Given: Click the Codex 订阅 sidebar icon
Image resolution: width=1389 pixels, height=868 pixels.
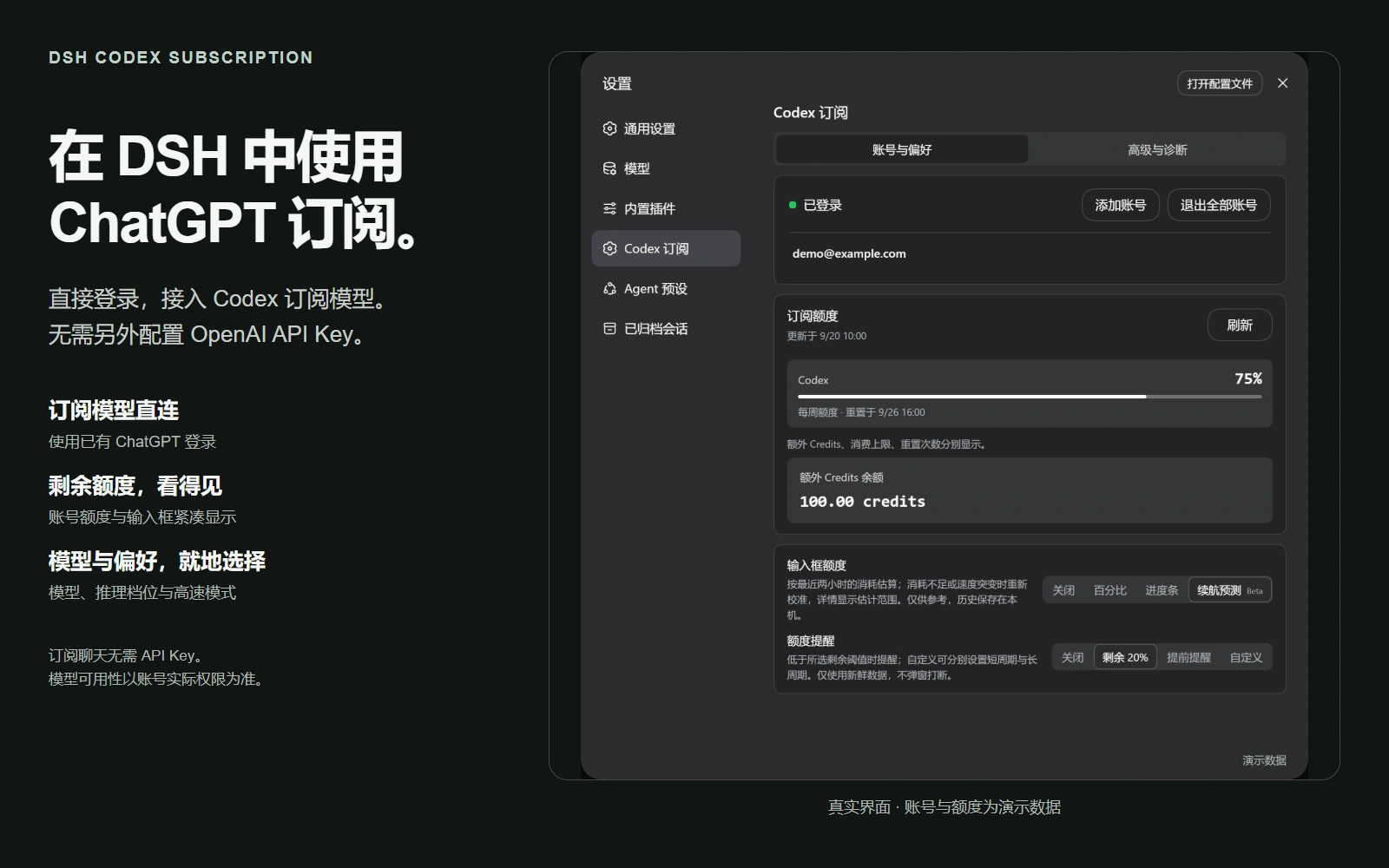Looking at the screenshot, I should (x=609, y=248).
